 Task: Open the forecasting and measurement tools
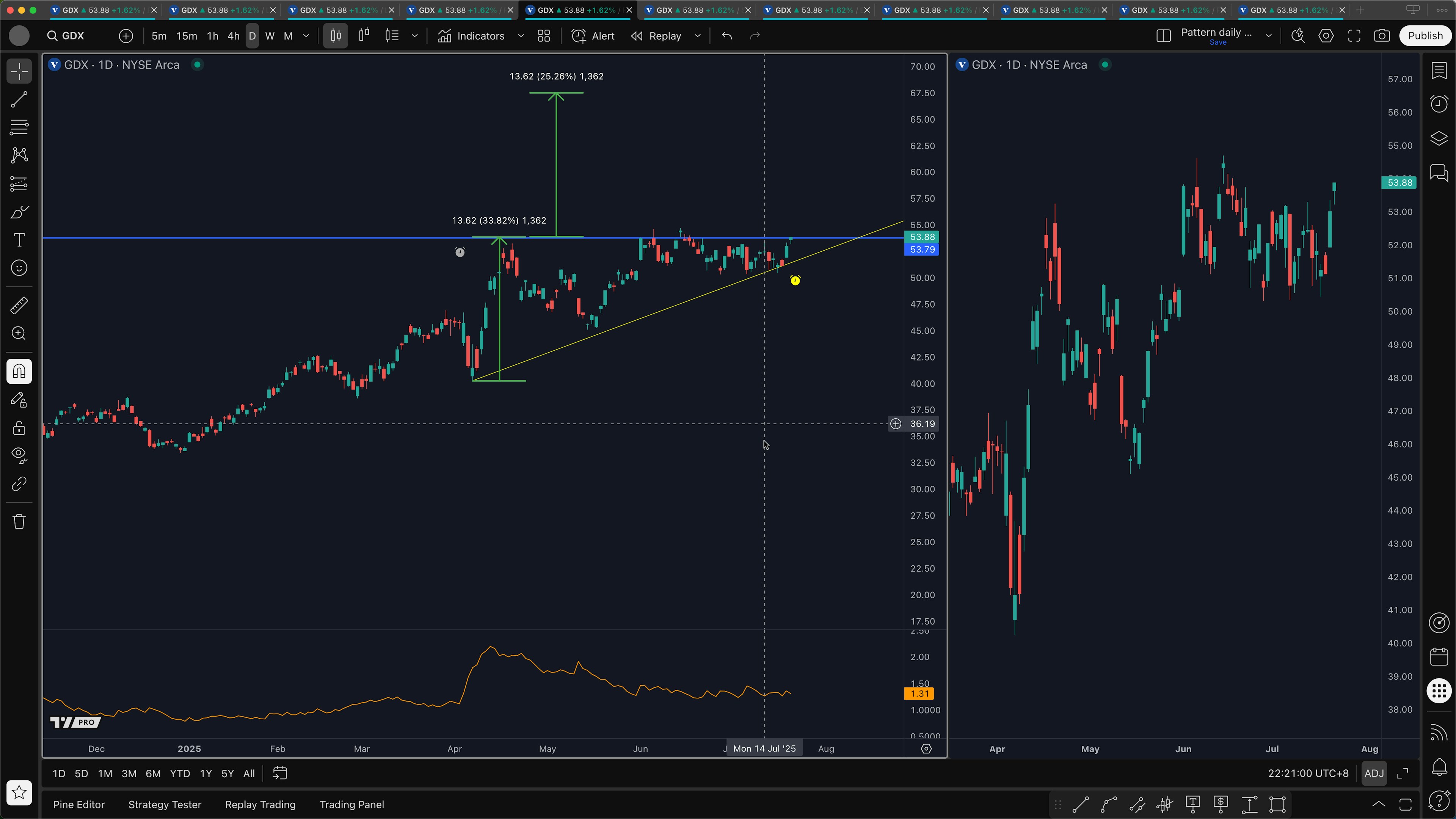tap(19, 184)
